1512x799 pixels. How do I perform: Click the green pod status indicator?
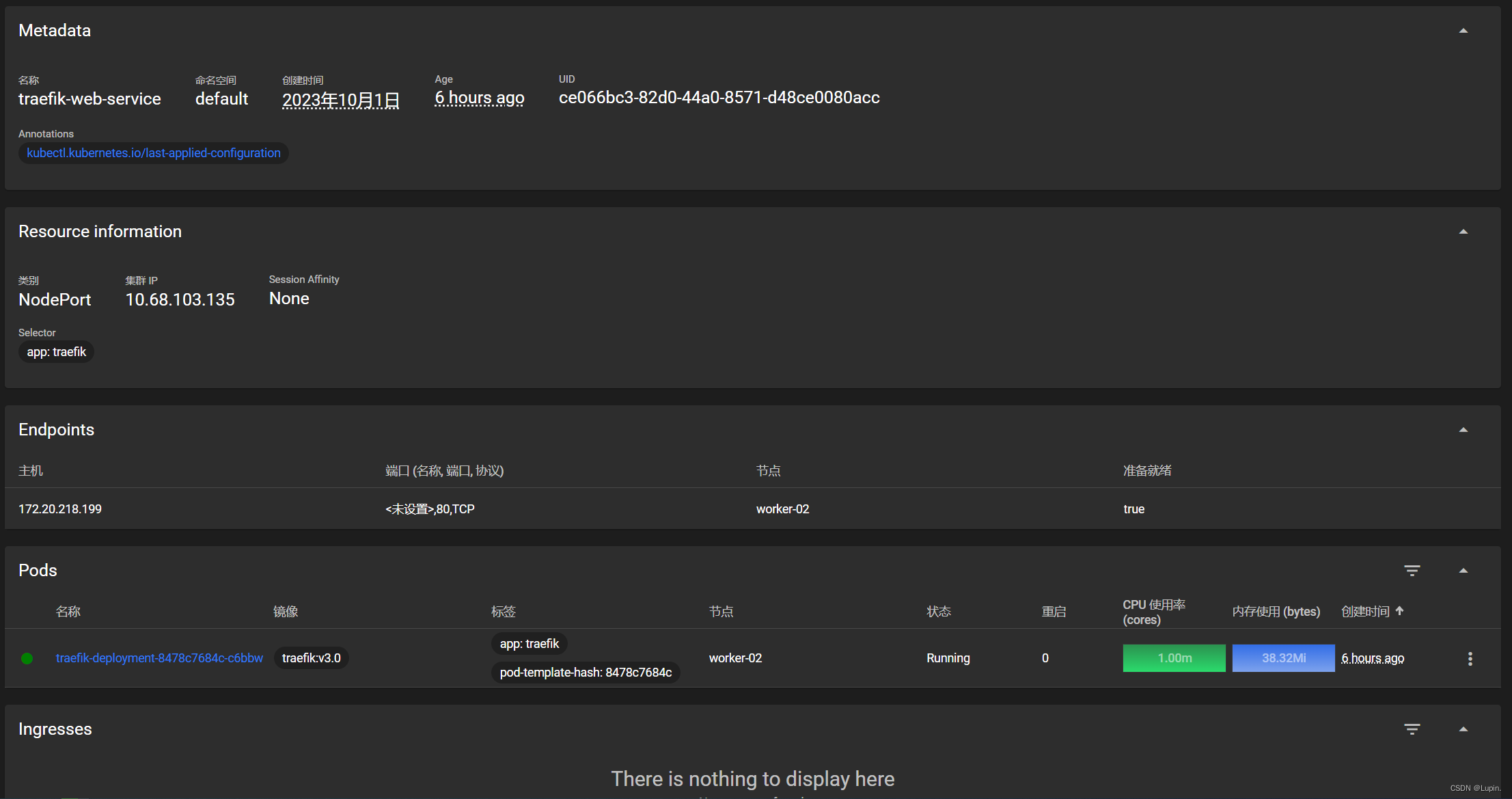click(x=27, y=658)
